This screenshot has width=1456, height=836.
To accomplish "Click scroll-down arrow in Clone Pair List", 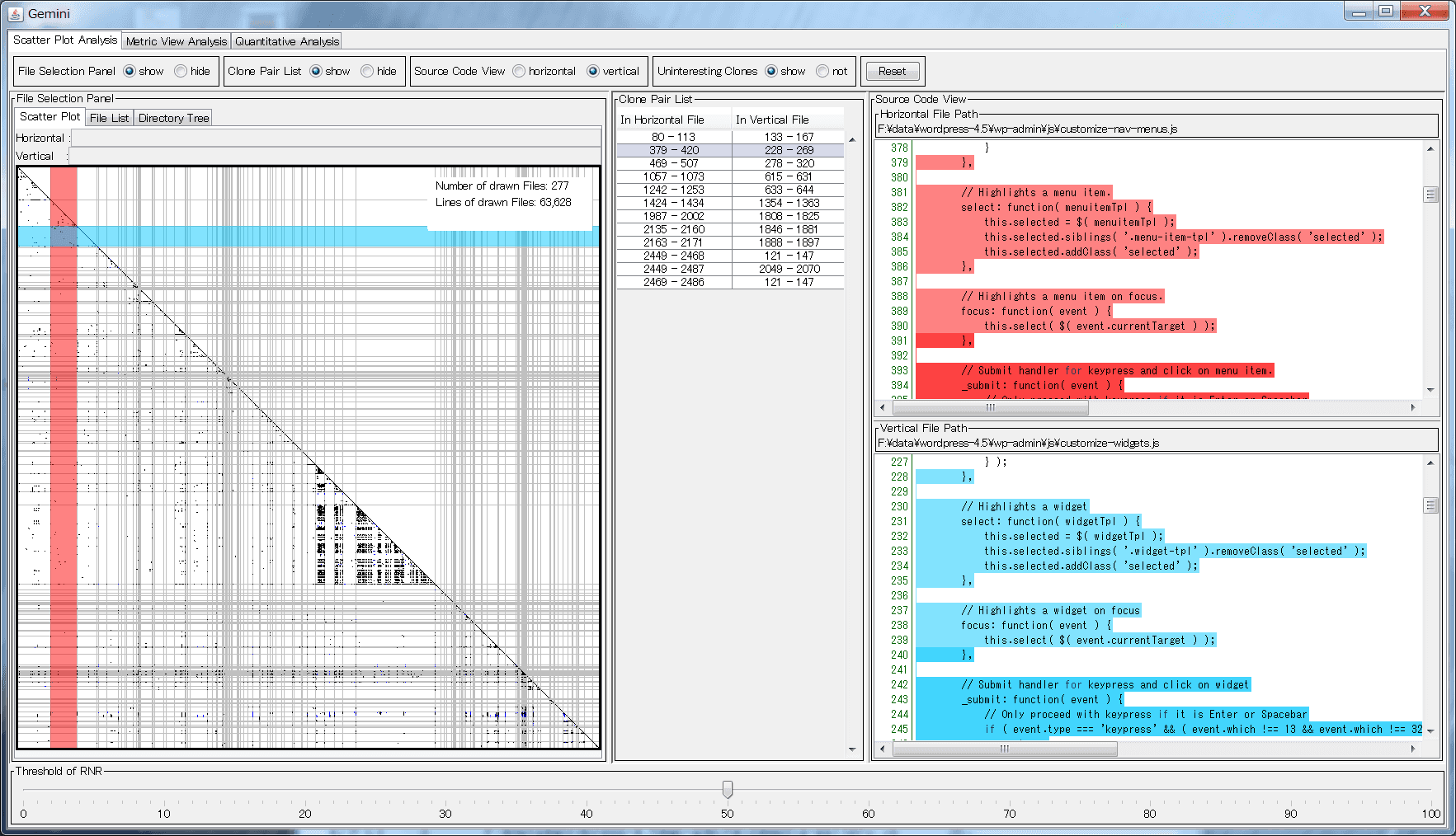I will [852, 749].
